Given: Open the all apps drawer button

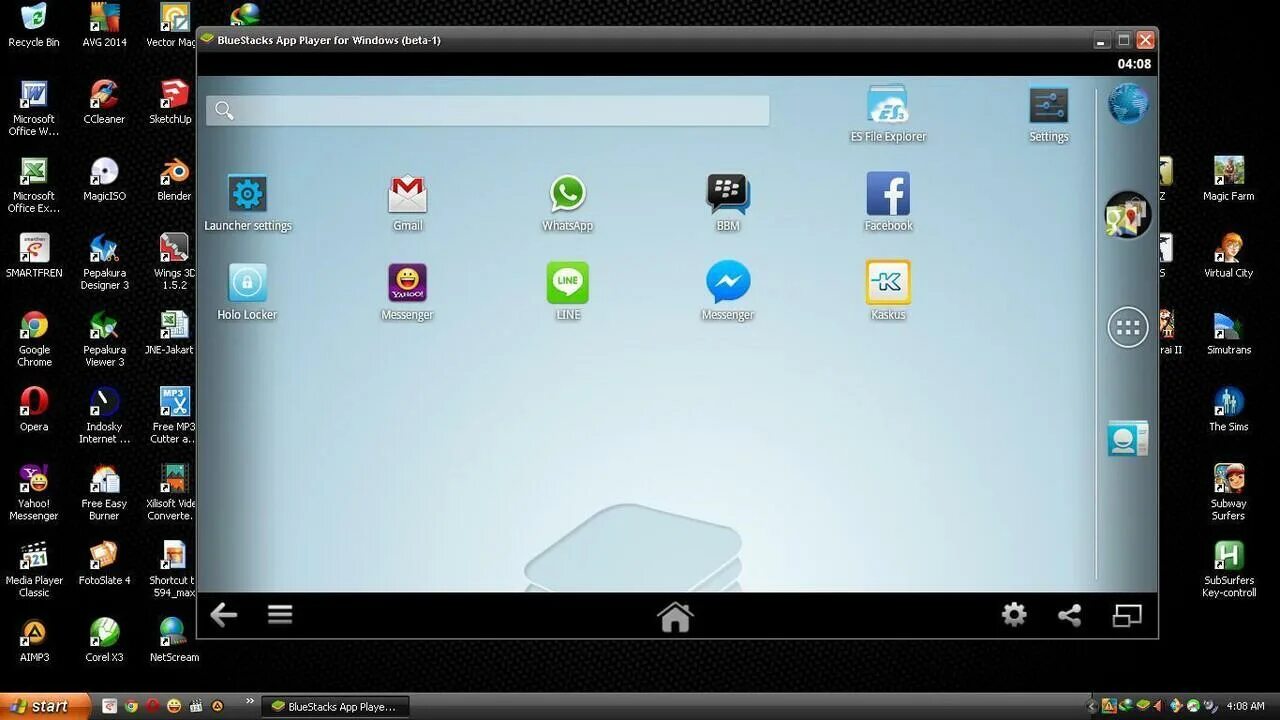Looking at the screenshot, I should (x=1127, y=327).
